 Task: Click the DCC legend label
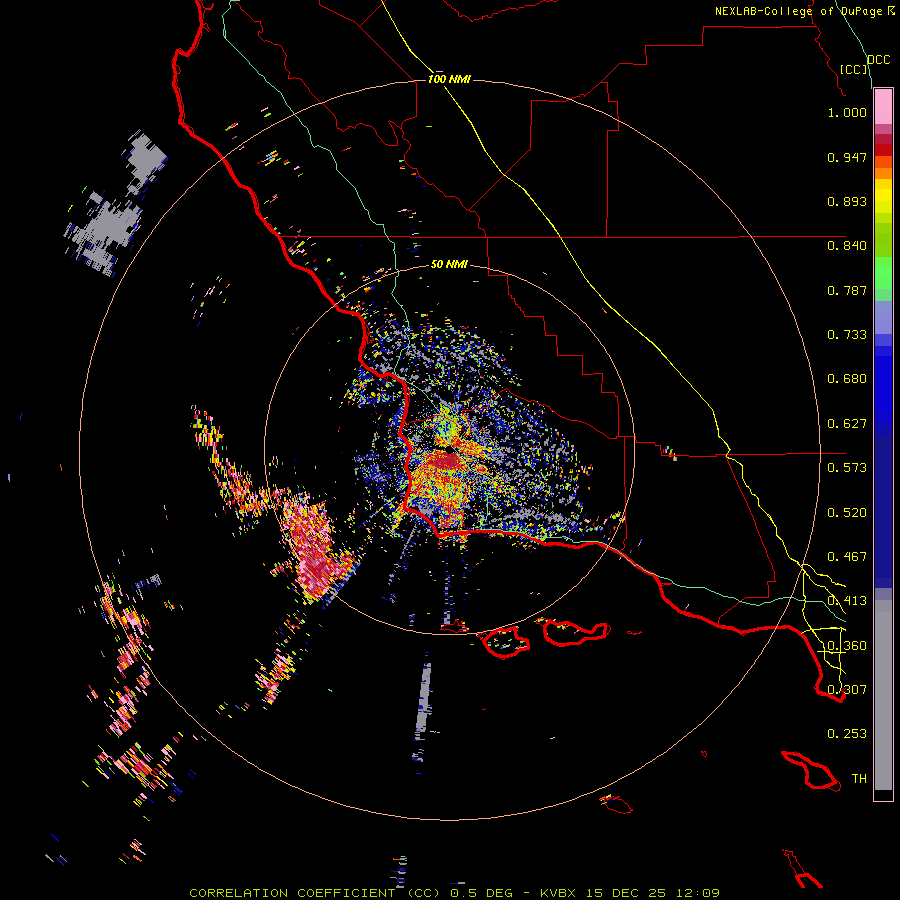[x=878, y=60]
